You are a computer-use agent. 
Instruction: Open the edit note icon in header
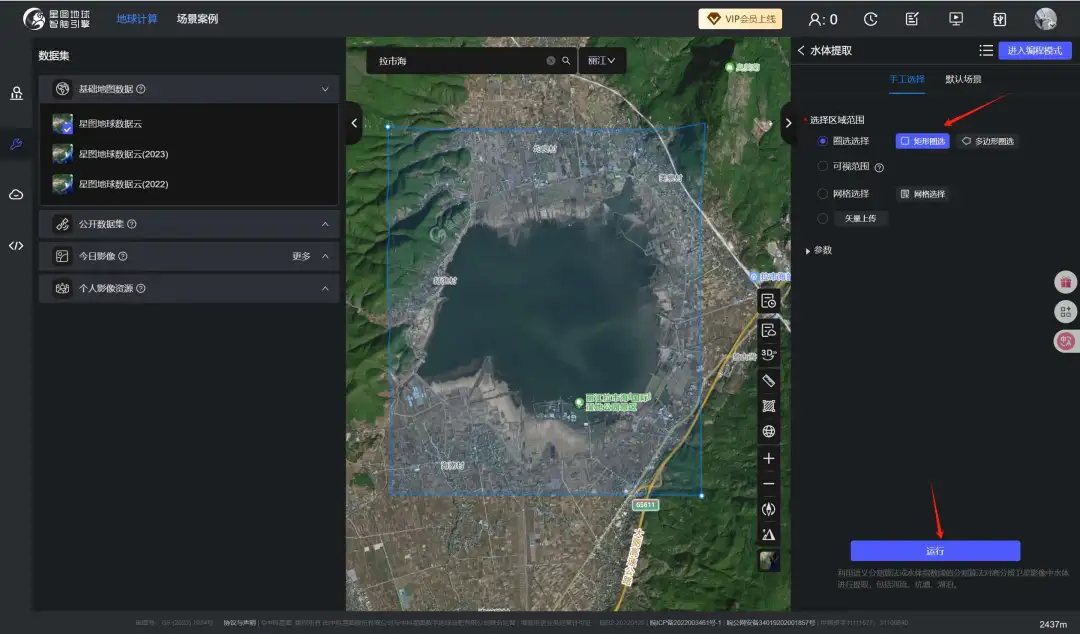912,19
